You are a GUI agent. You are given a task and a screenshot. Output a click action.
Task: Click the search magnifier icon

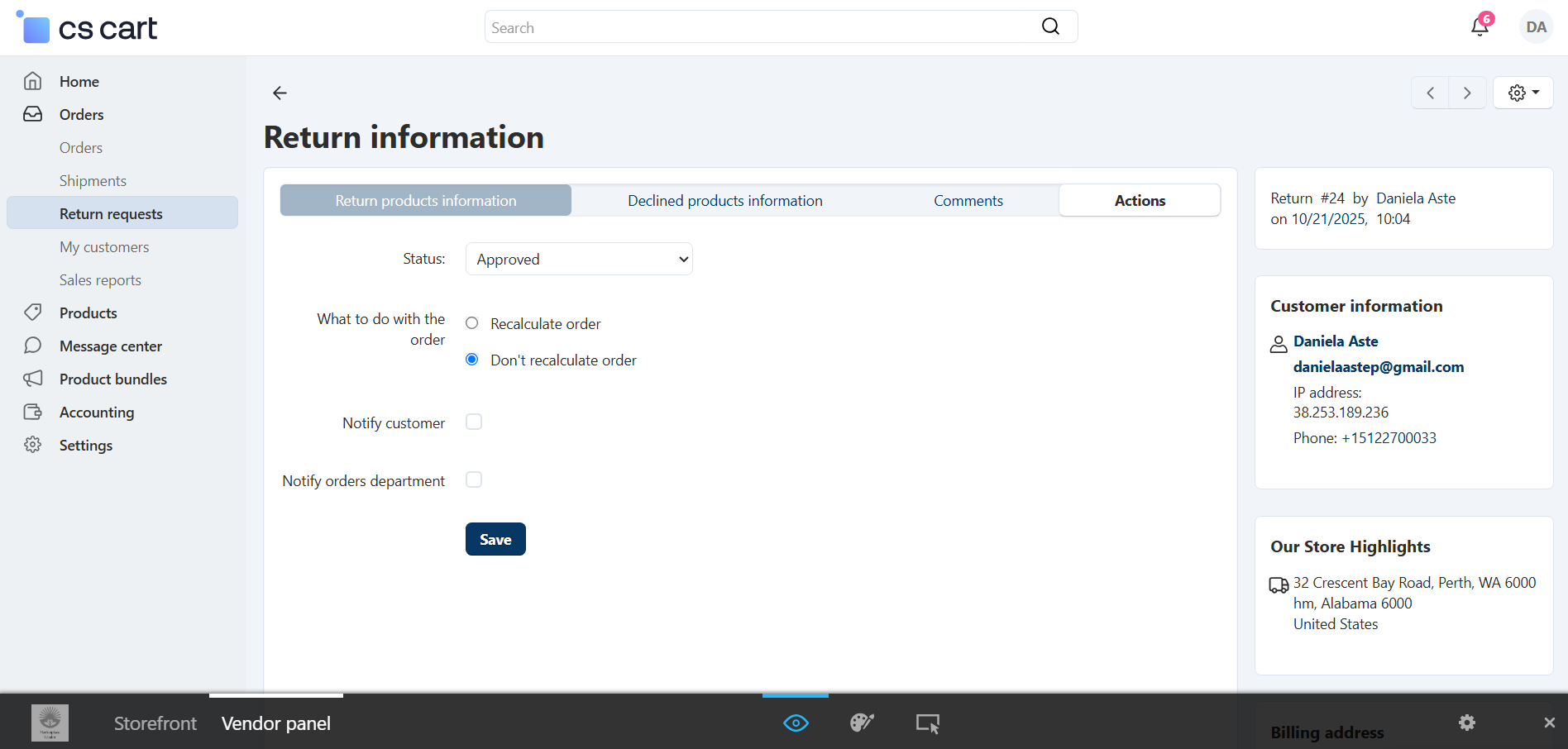click(1050, 27)
